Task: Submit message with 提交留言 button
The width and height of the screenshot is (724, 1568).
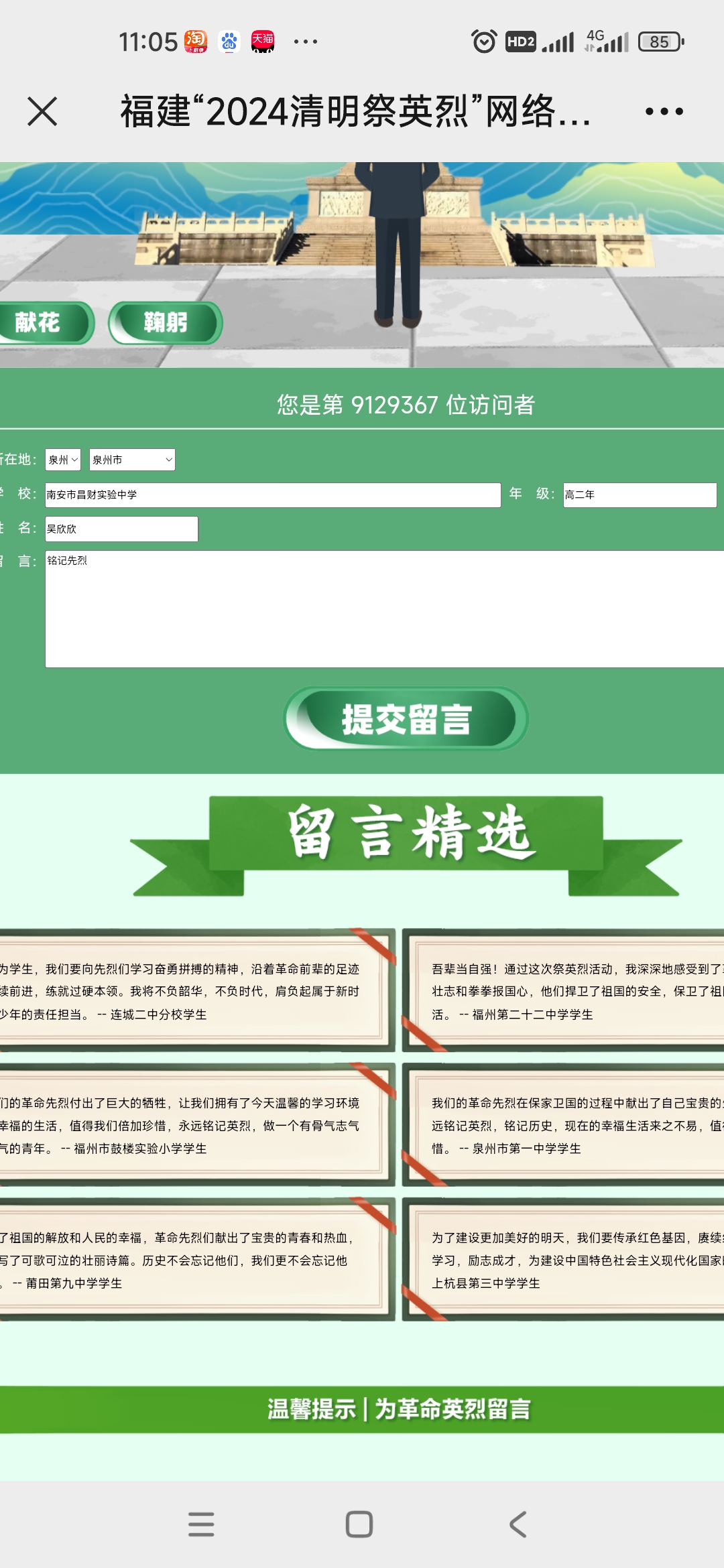Action: (406, 719)
